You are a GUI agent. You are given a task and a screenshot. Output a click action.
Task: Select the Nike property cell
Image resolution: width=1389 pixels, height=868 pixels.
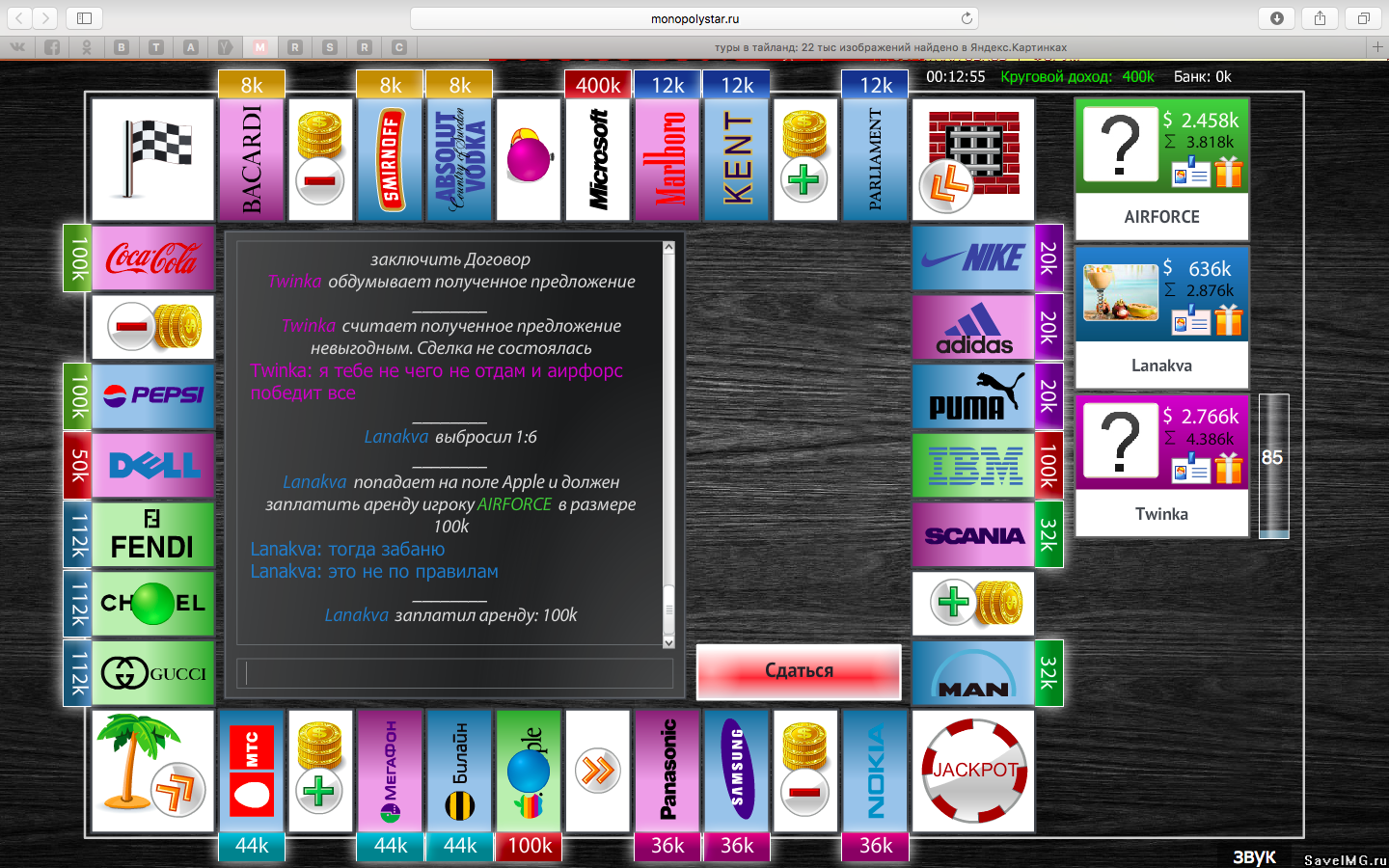point(974,258)
